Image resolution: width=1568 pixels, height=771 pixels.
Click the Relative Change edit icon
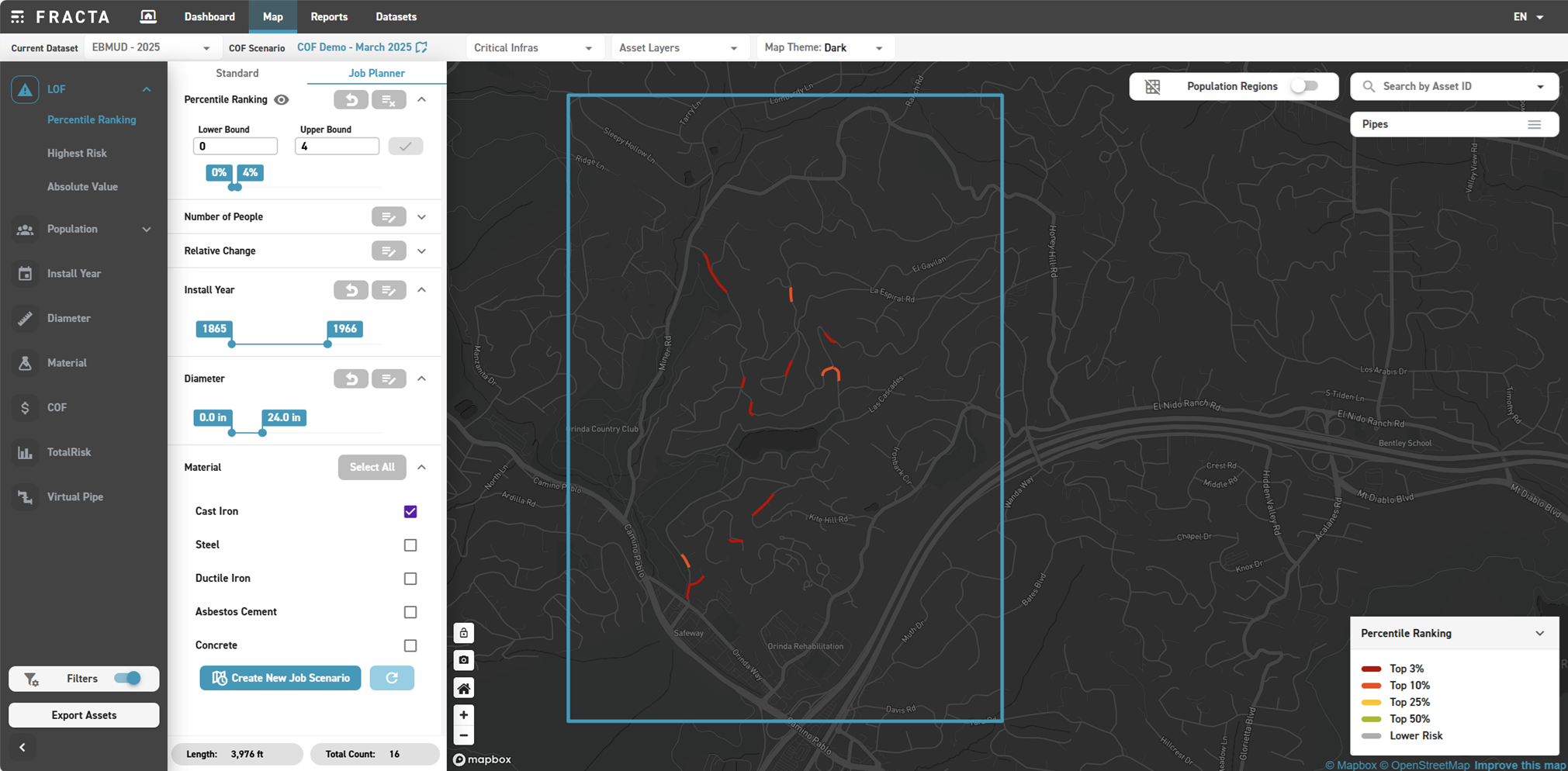point(389,251)
